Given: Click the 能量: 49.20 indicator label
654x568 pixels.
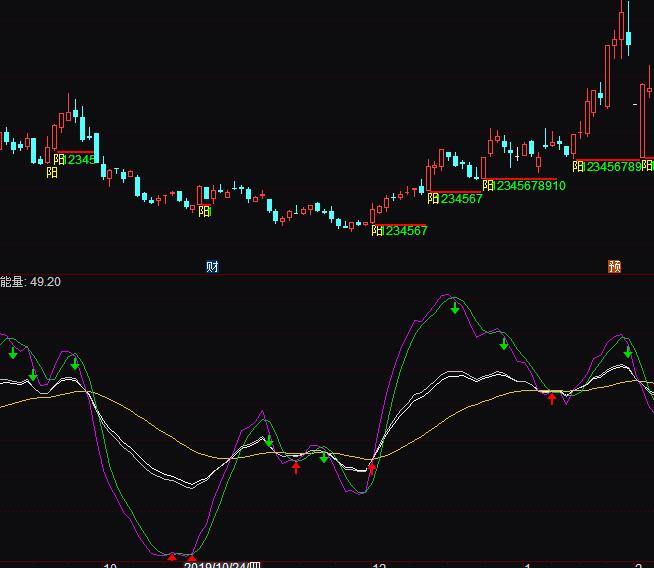Looking at the screenshot, I should 31,282.
